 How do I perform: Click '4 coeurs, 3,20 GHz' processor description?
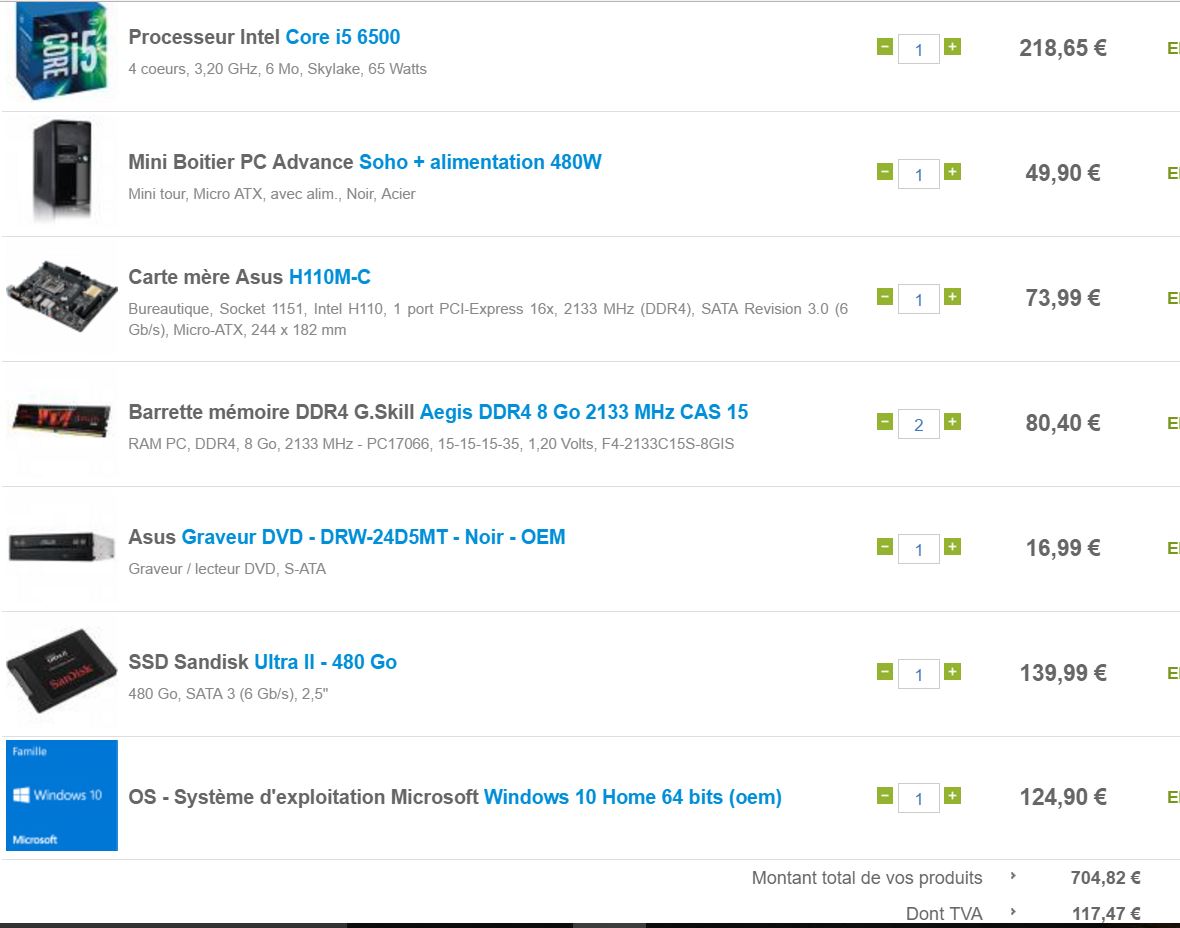point(278,68)
